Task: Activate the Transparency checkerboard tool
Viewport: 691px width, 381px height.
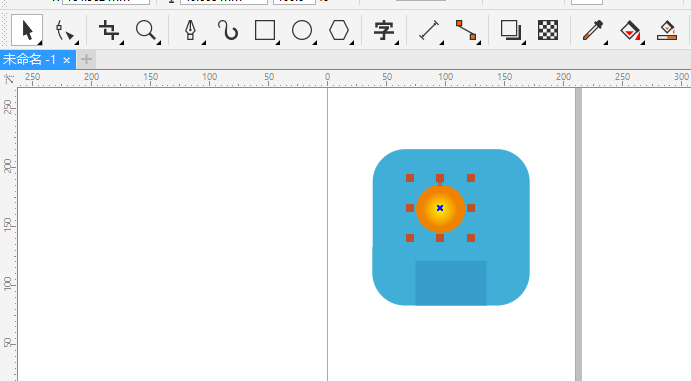Action: 548,30
